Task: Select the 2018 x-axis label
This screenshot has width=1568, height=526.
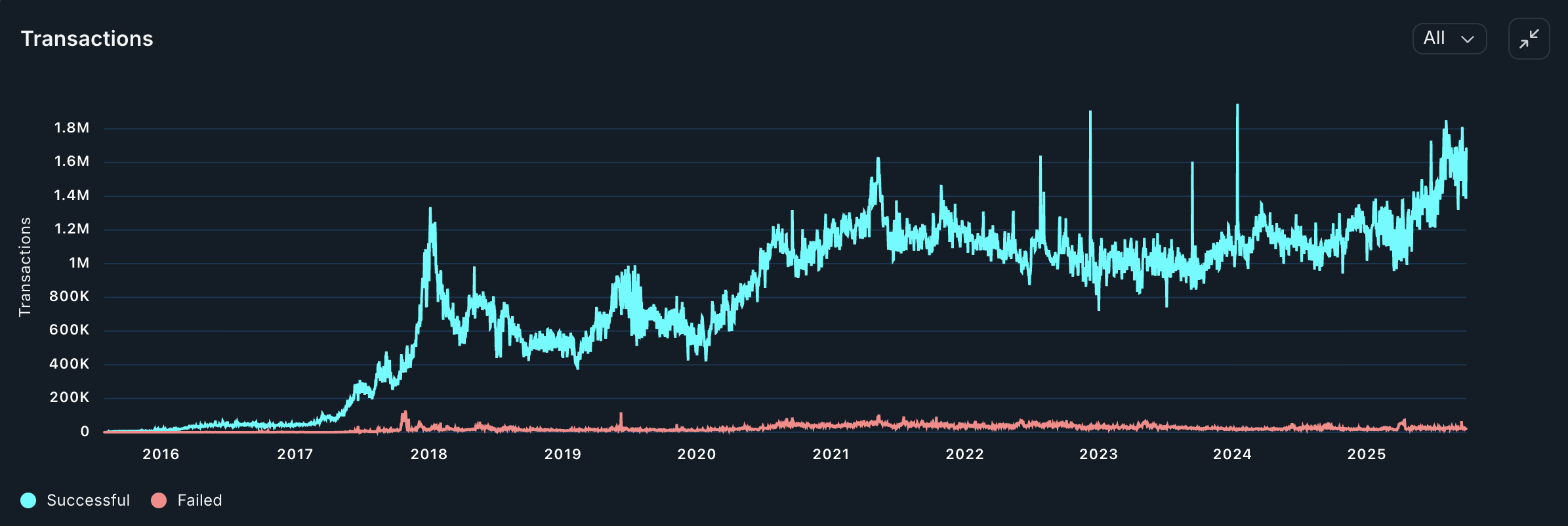Action: 429,454
